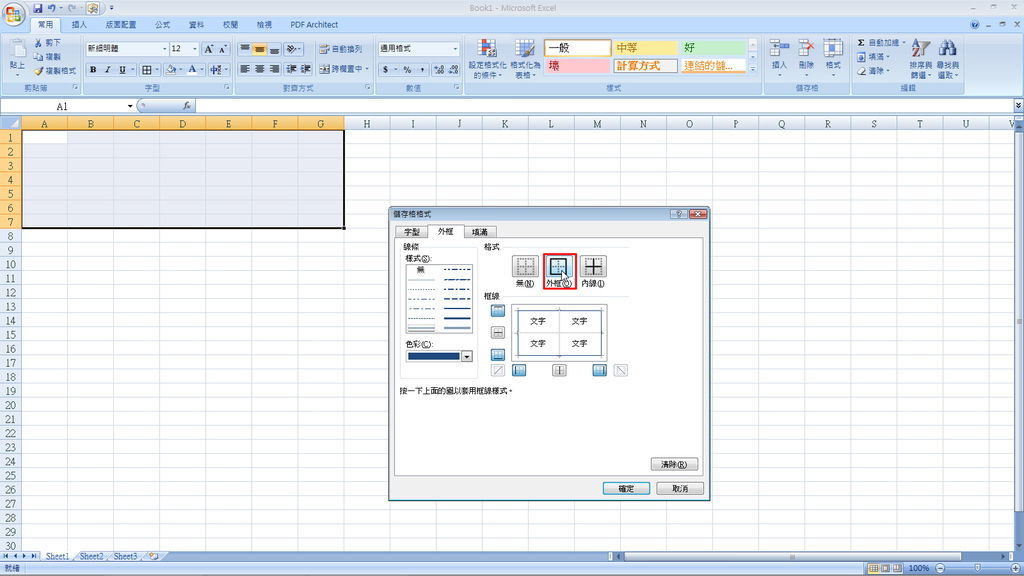Click the font color A icon
1024x576 pixels.
[192, 69]
